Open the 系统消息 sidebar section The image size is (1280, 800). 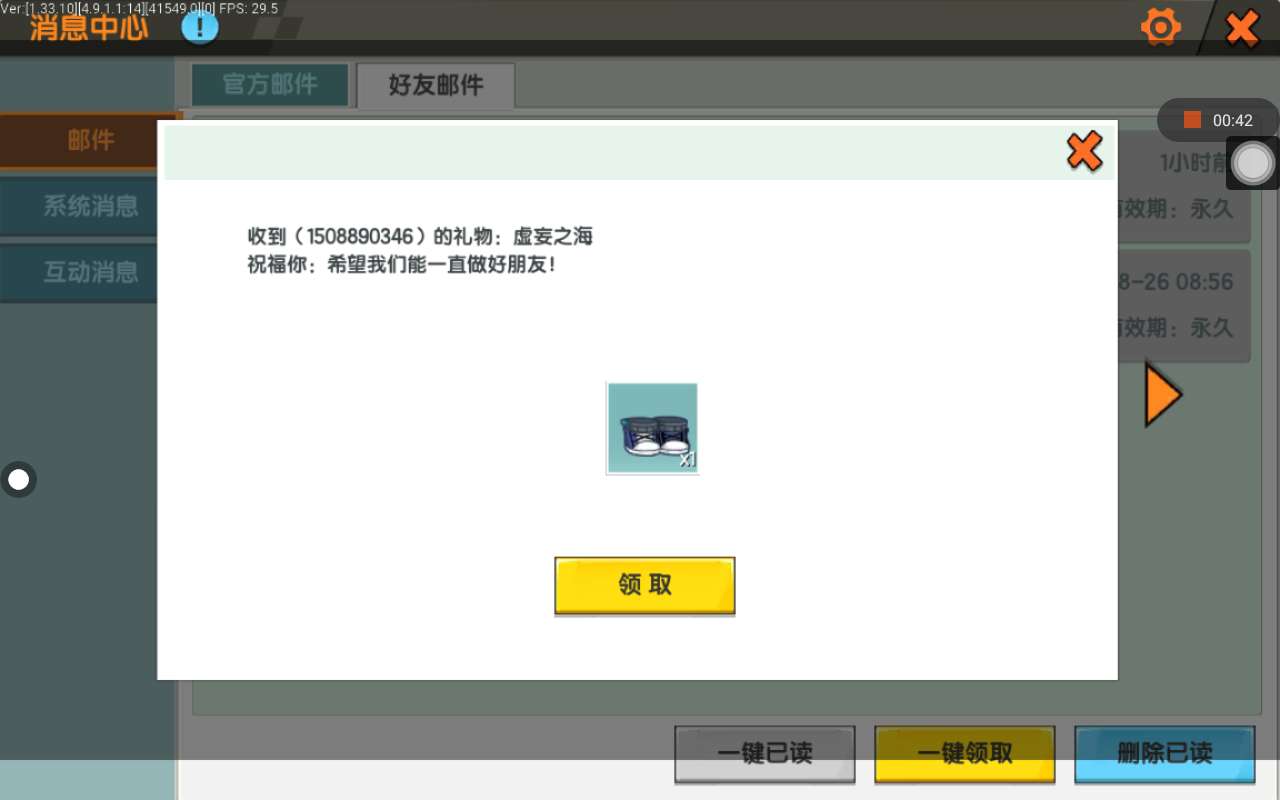pos(90,207)
